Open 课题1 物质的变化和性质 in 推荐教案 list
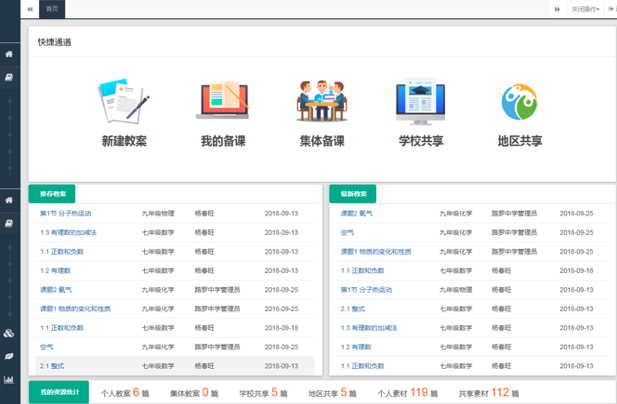617x404 pixels. click(x=75, y=308)
